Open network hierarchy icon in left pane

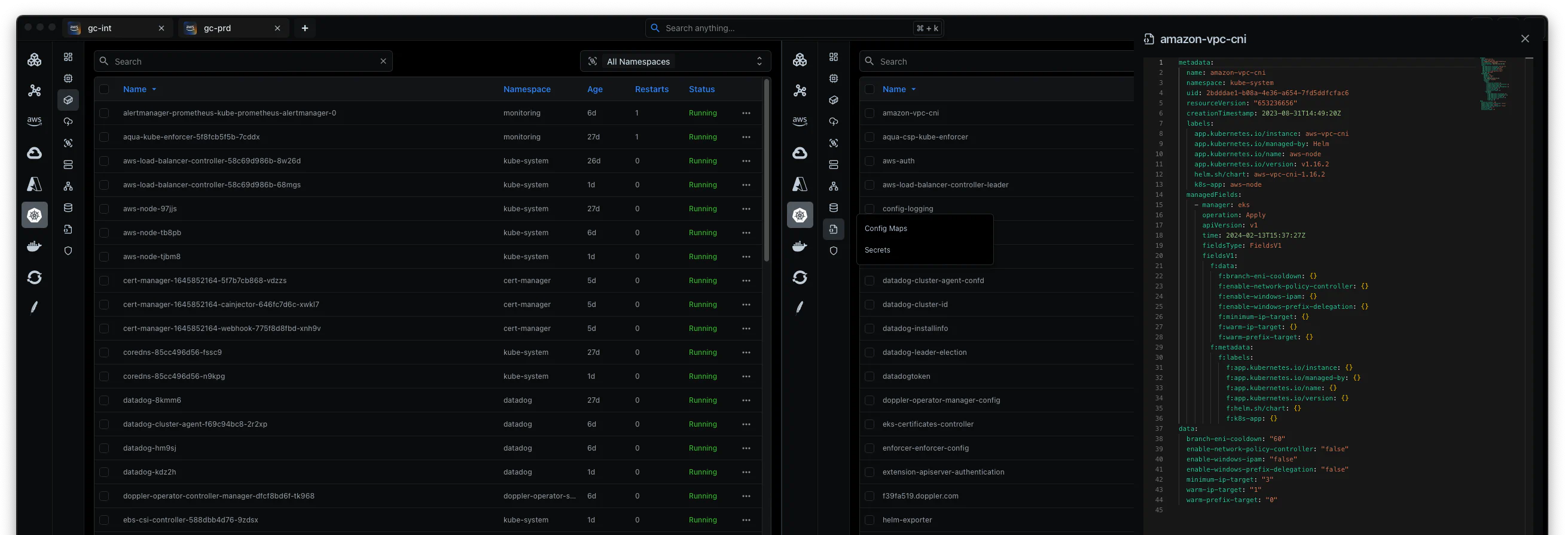tap(68, 187)
